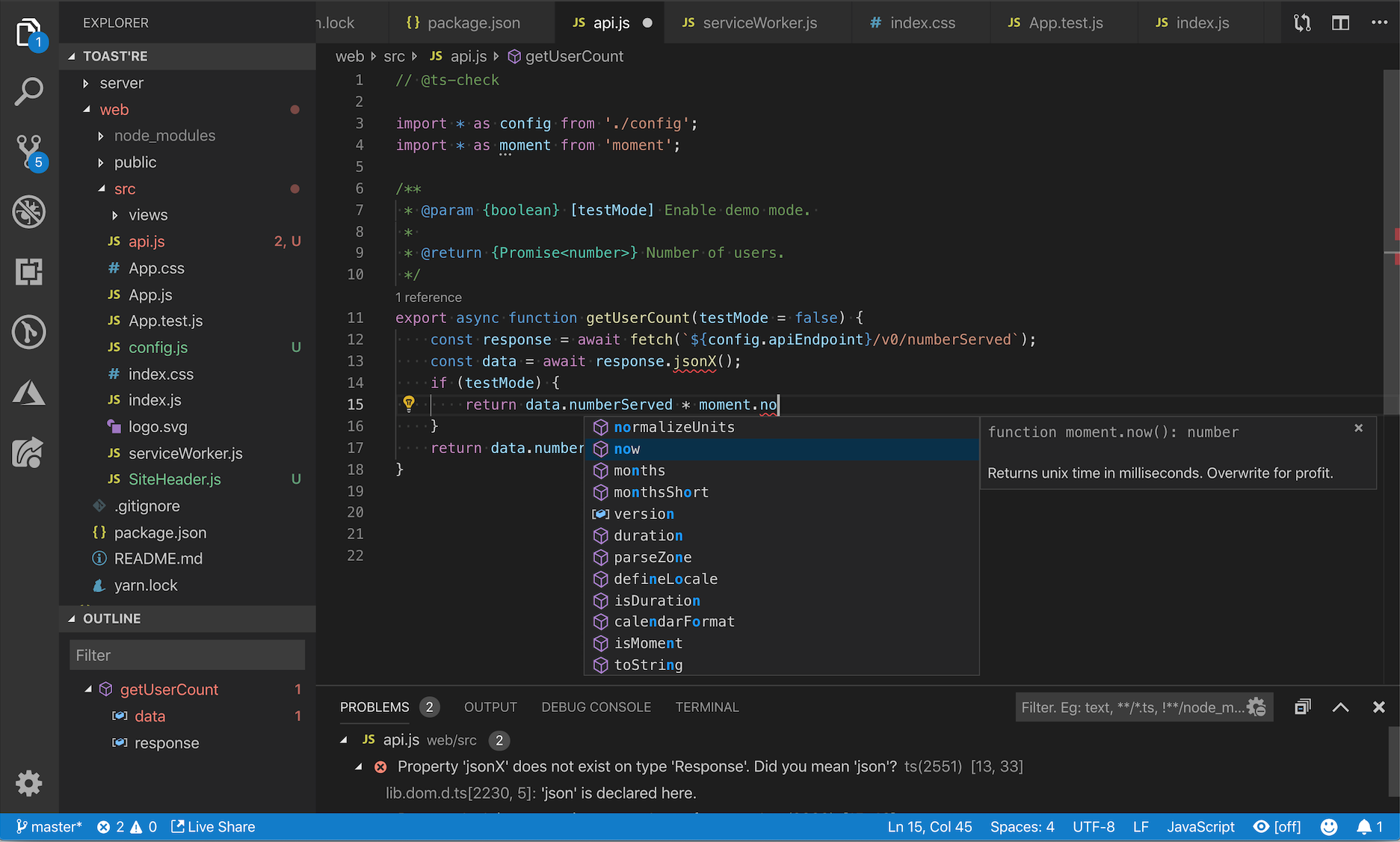
Task: Open the Source Control view showing 5 changes
Action: pos(28,150)
